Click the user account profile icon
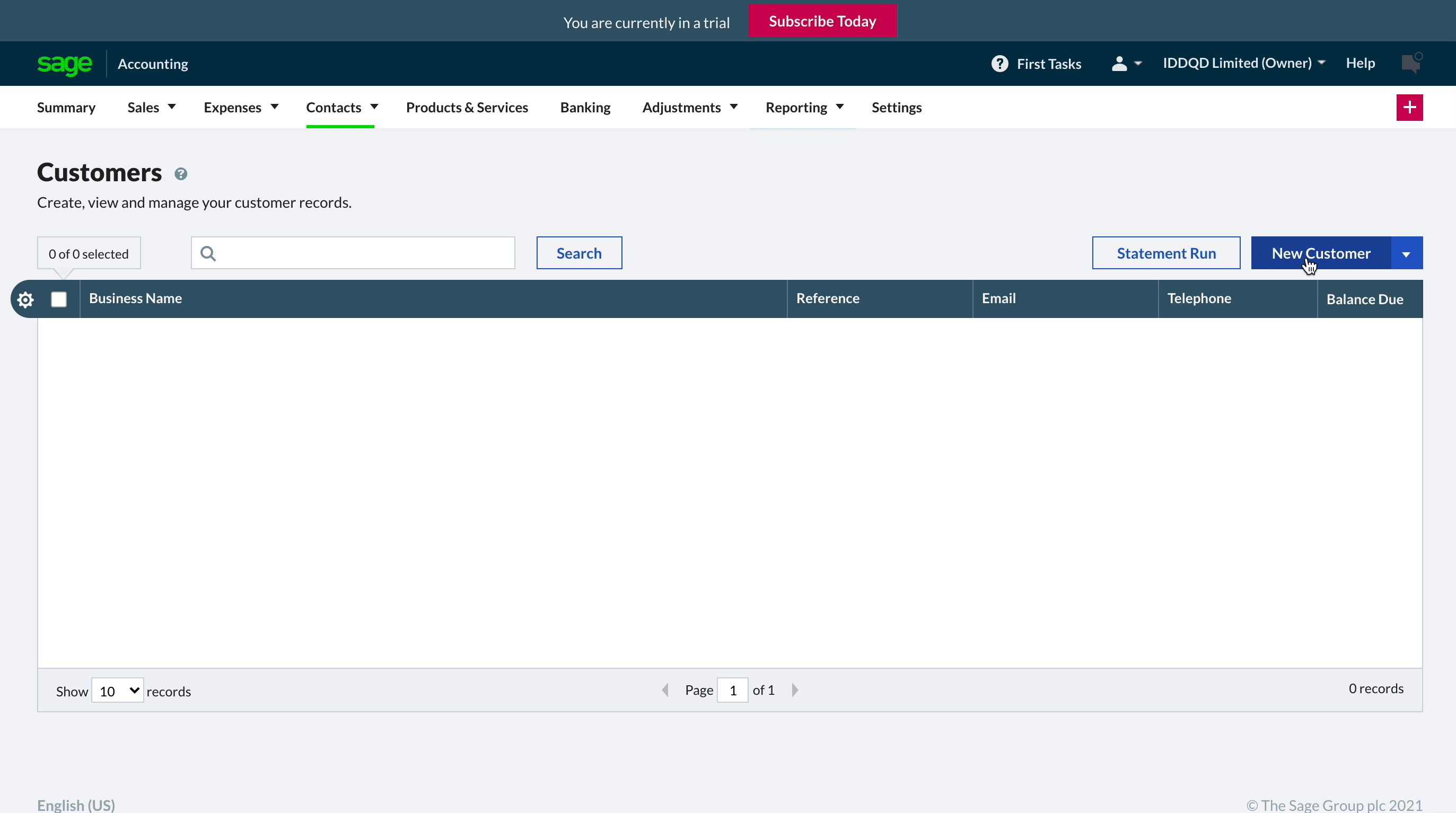This screenshot has height=813, width=1456. [1119, 63]
